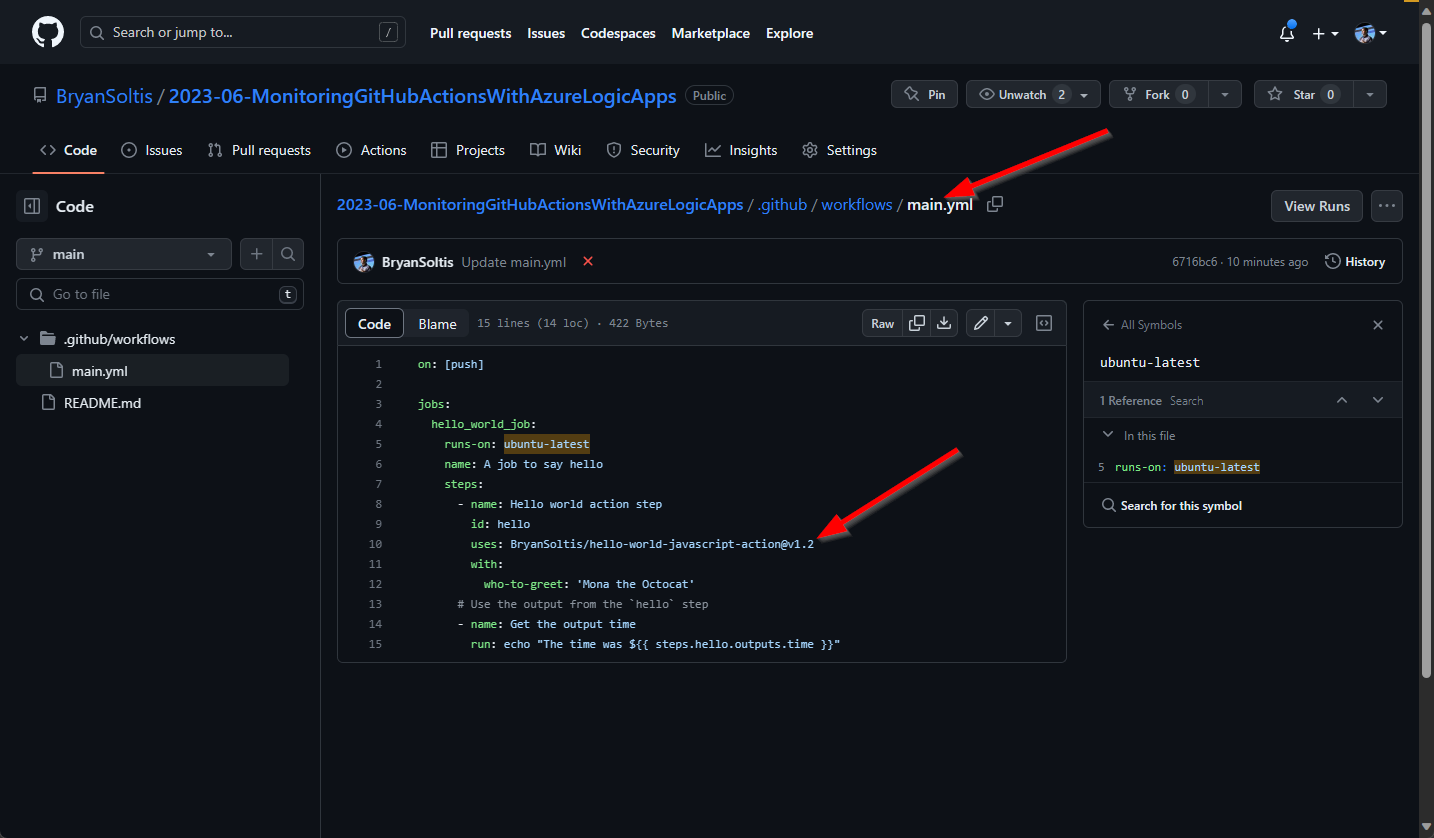Close the symbols panel
The image size is (1434, 838).
[1378, 325]
